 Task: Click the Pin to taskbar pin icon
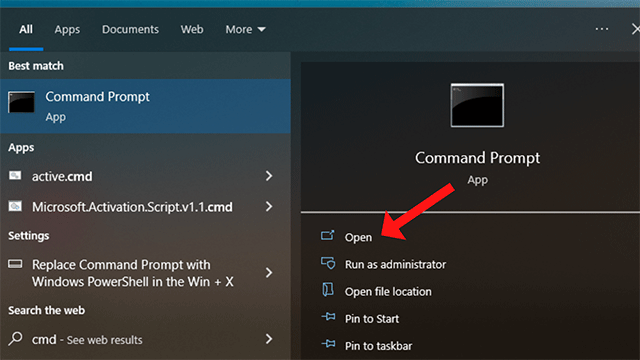[x=328, y=344]
